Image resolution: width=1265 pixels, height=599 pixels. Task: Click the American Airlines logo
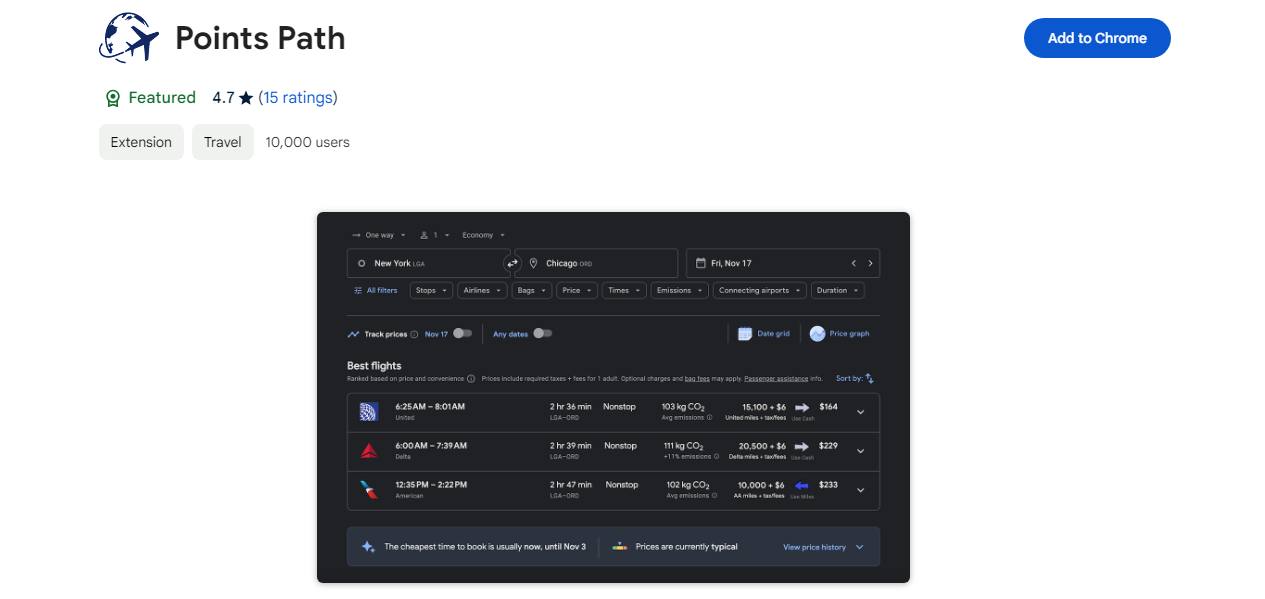(369, 490)
